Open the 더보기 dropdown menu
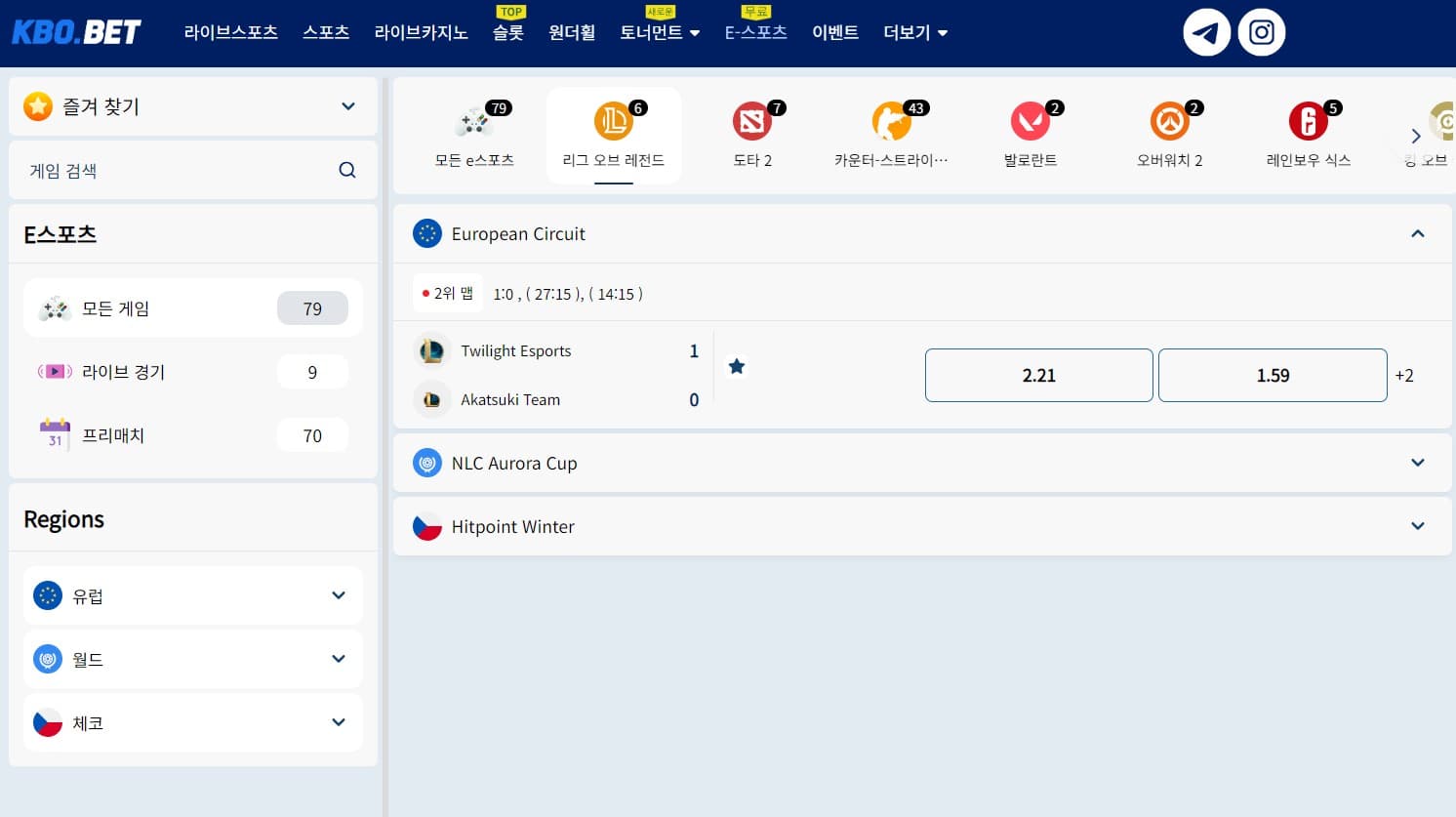Screen dimensions: 1456x817 pyautogui.click(x=915, y=32)
